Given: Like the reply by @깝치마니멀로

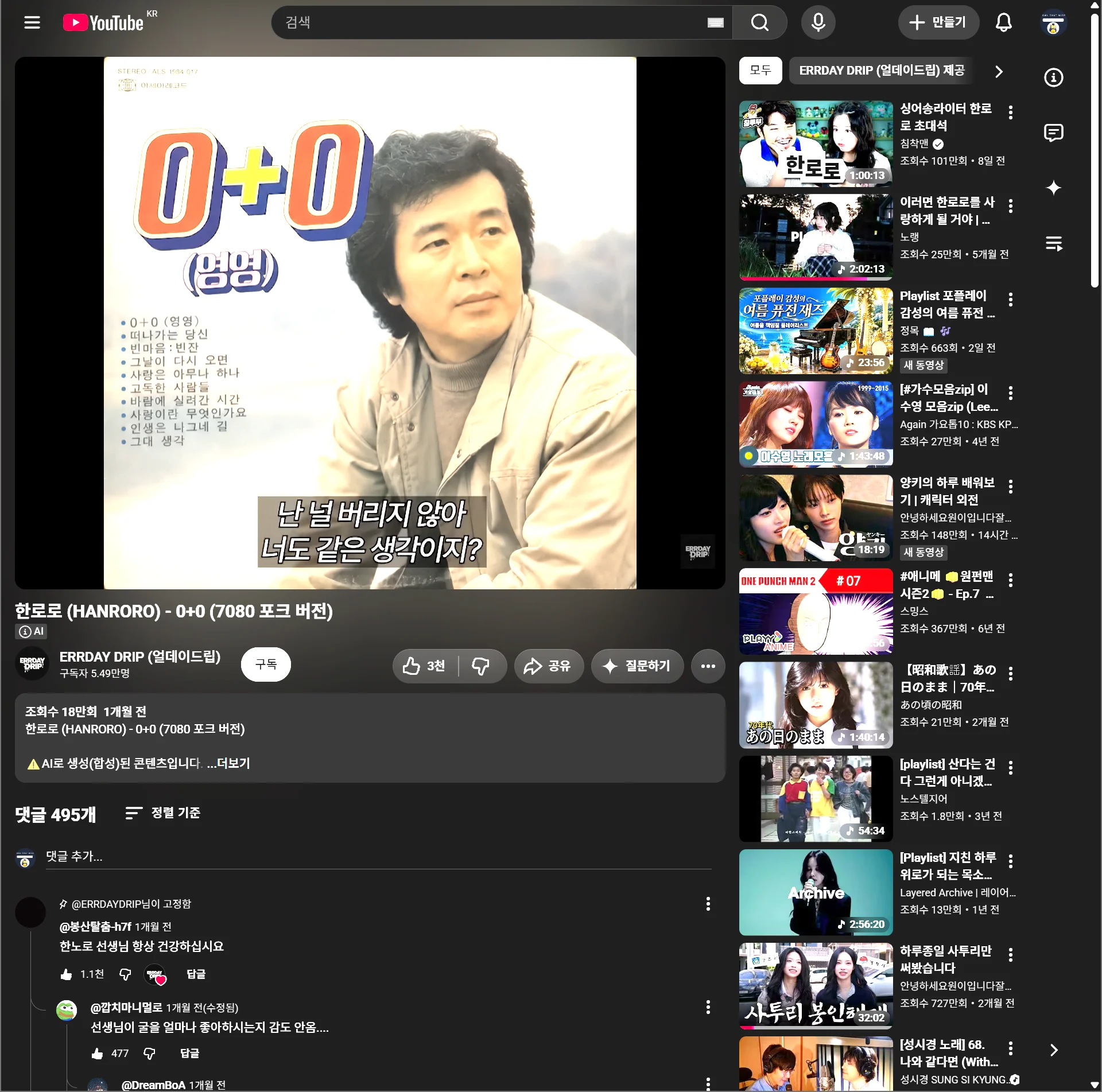Looking at the screenshot, I should click(98, 1054).
